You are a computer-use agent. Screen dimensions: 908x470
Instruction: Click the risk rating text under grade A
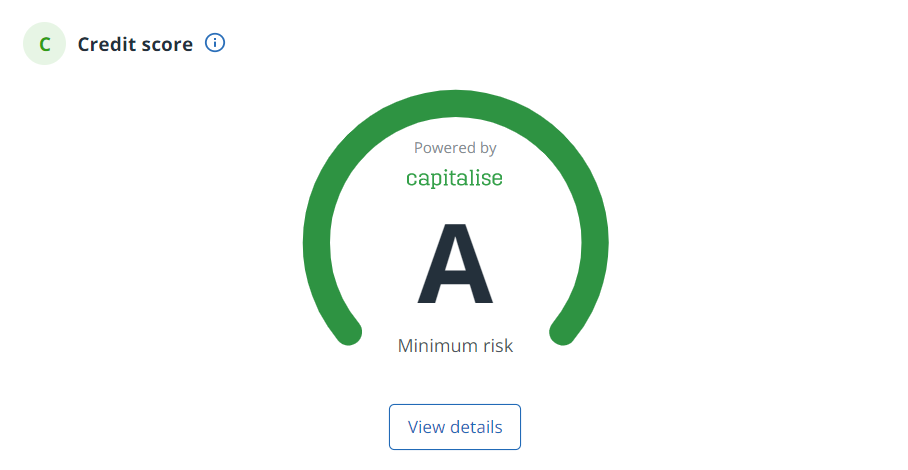point(455,346)
